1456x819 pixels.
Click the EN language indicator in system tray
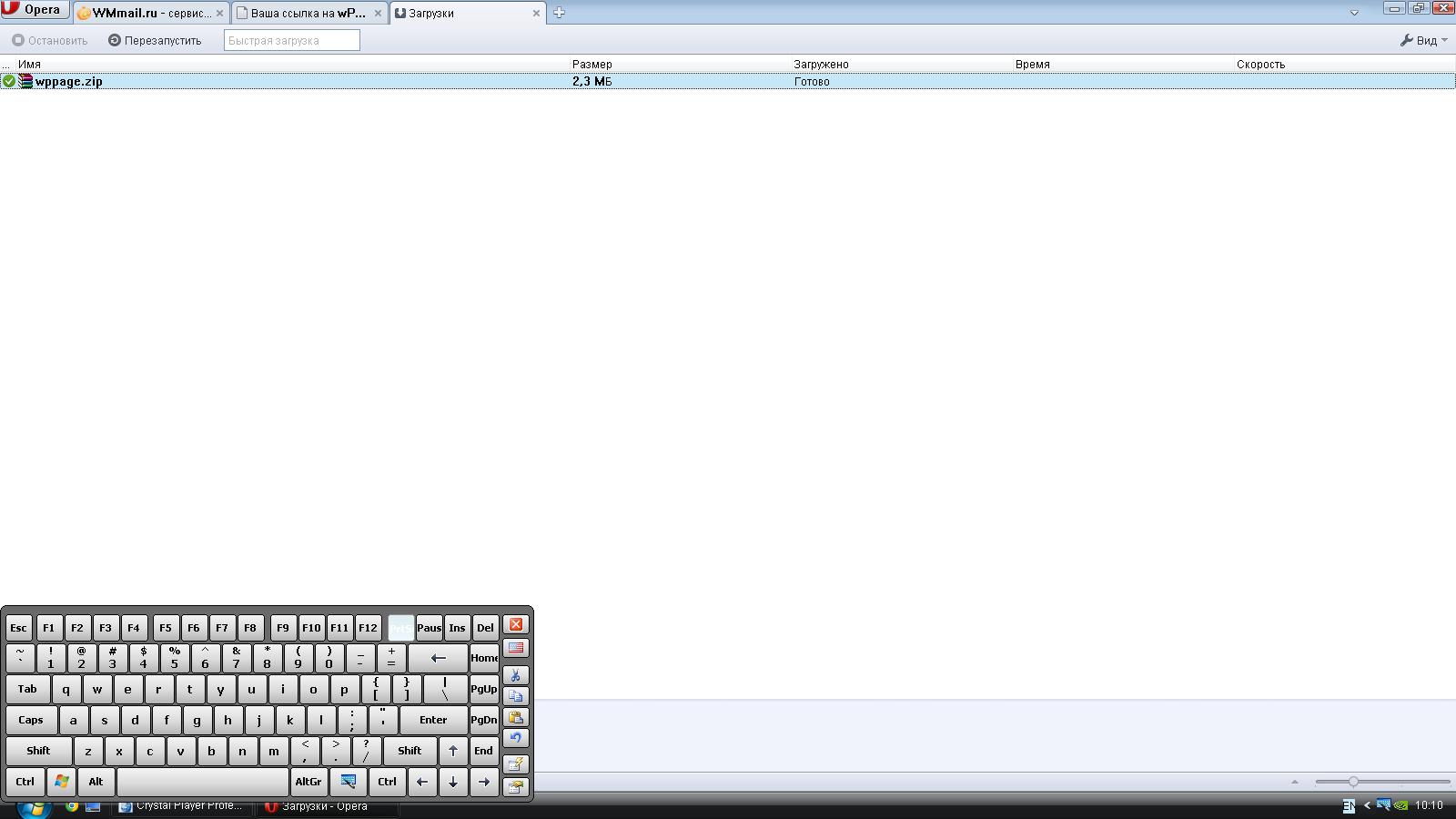pyautogui.click(x=1349, y=806)
